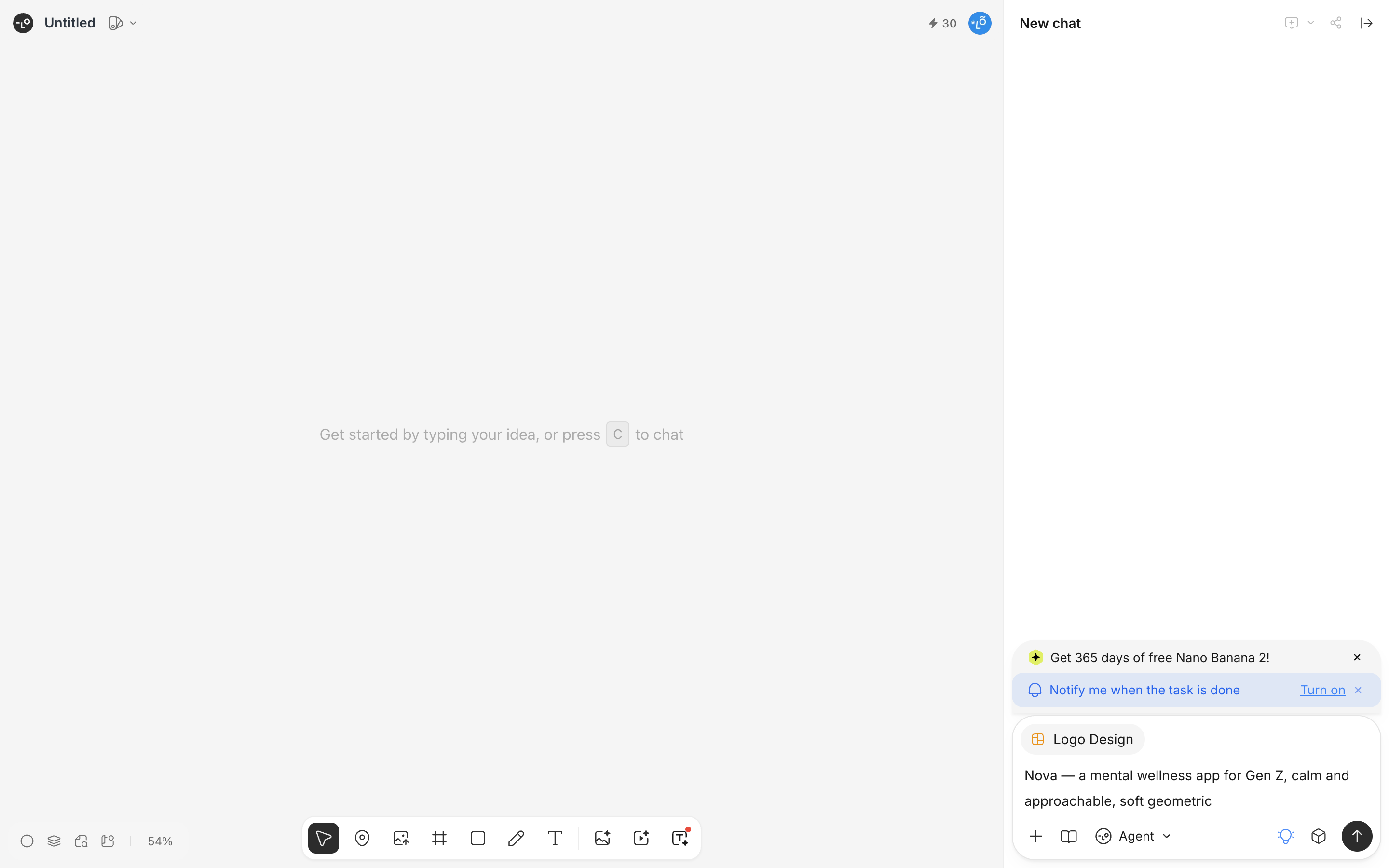Open the Nano Banana 2 free offer
1389x868 pixels.
click(1159, 657)
